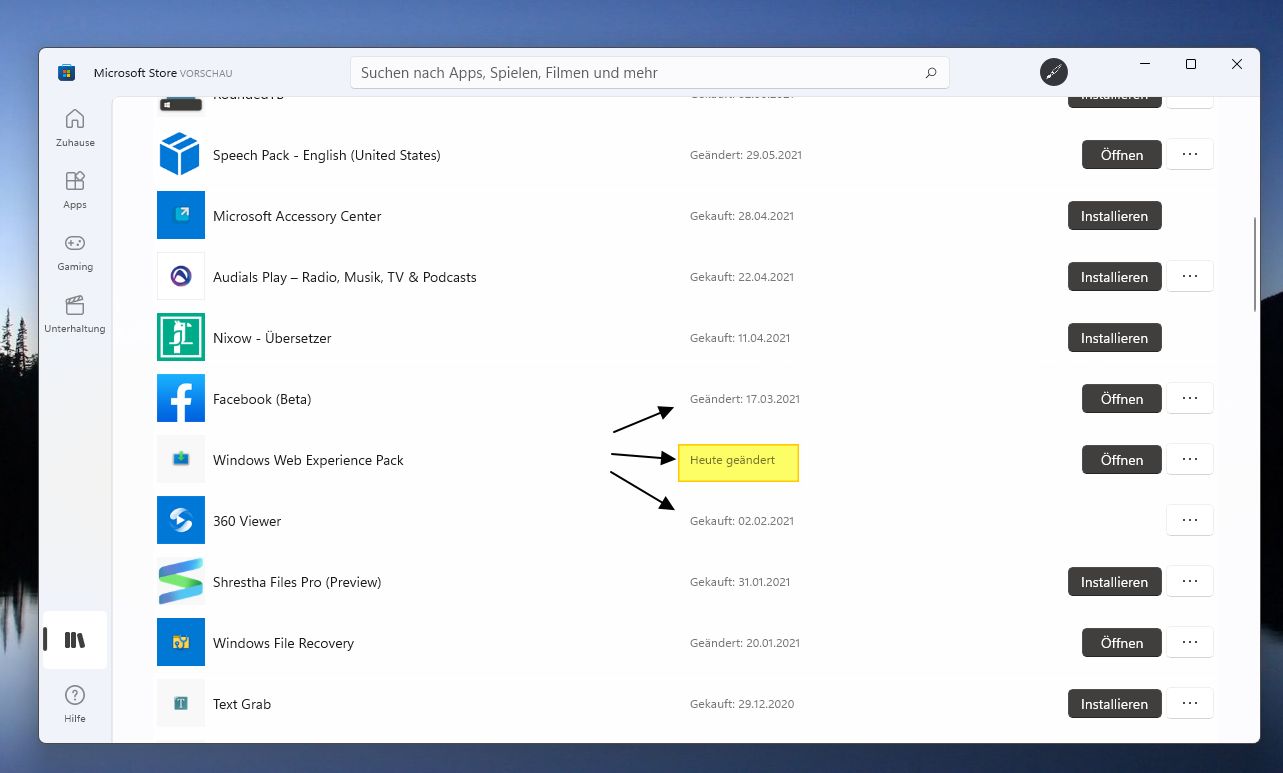Install Nixow - Übersetzer
Image resolution: width=1283 pixels, height=773 pixels.
pos(1115,338)
